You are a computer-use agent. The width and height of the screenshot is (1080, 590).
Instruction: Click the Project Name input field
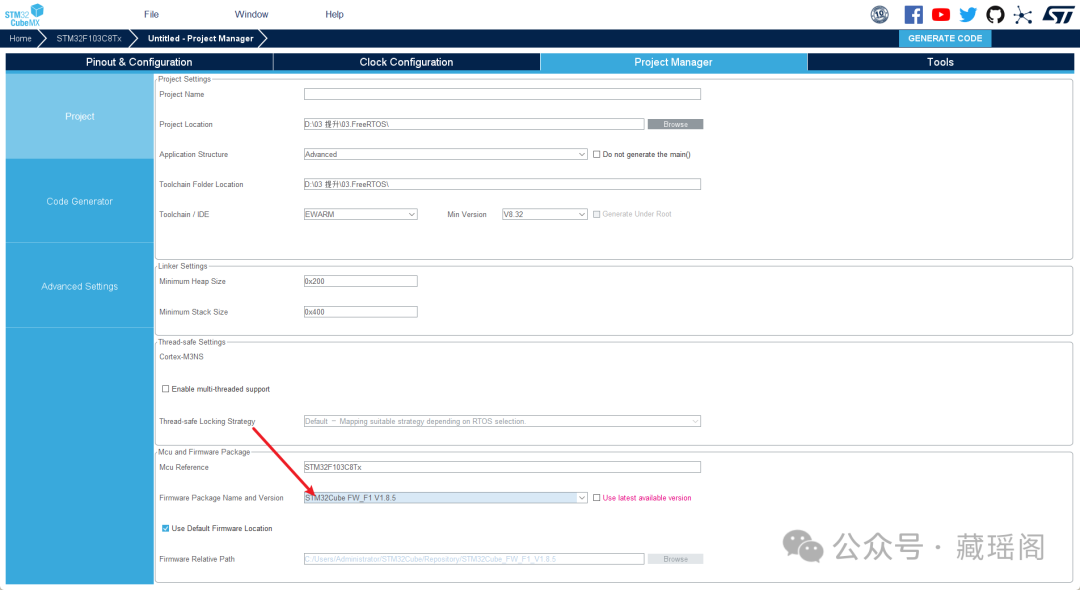502,94
